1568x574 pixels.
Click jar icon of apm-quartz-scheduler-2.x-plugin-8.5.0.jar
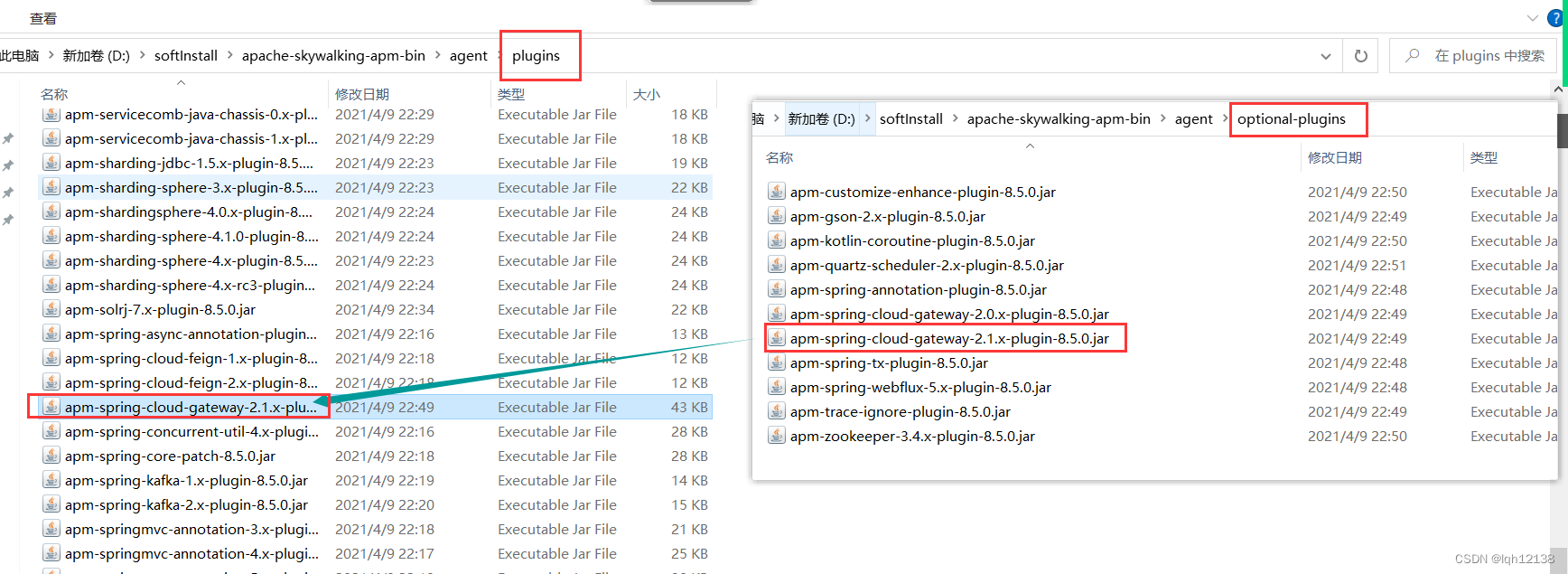pyautogui.click(x=777, y=265)
